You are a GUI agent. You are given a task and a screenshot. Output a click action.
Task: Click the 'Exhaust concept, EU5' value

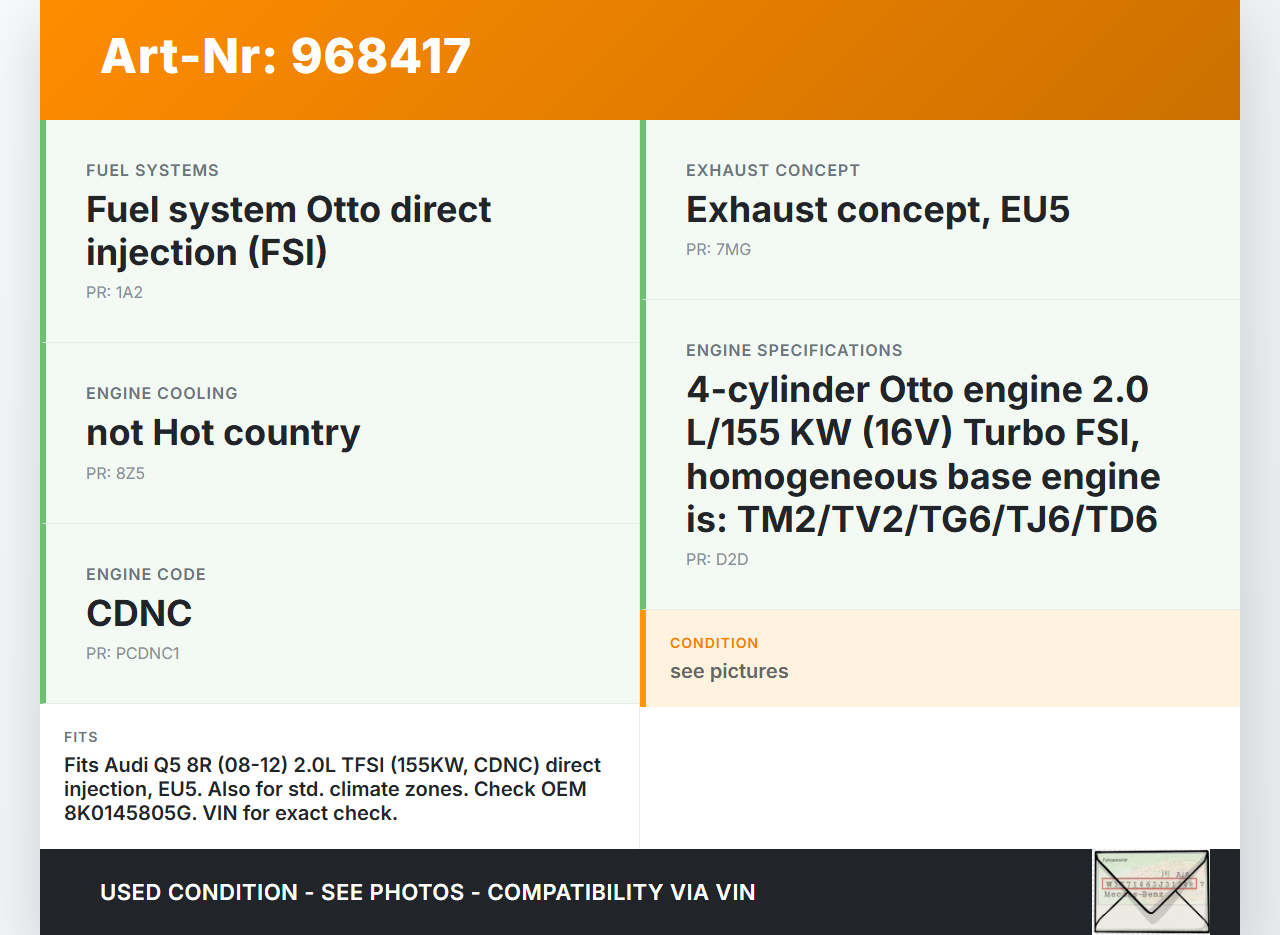[877, 210]
